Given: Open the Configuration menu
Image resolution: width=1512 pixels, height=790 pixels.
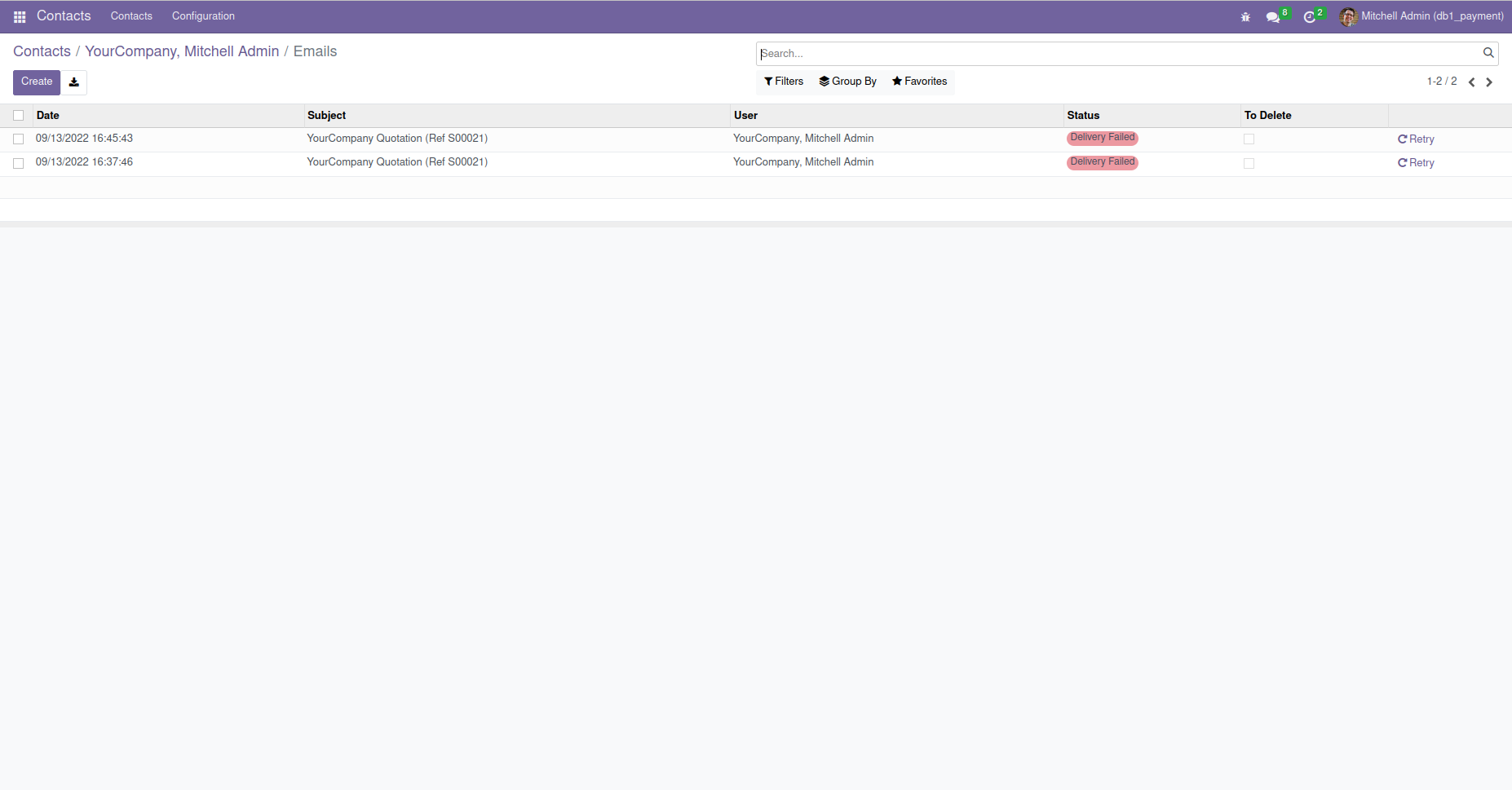Looking at the screenshot, I should [203, 16].
